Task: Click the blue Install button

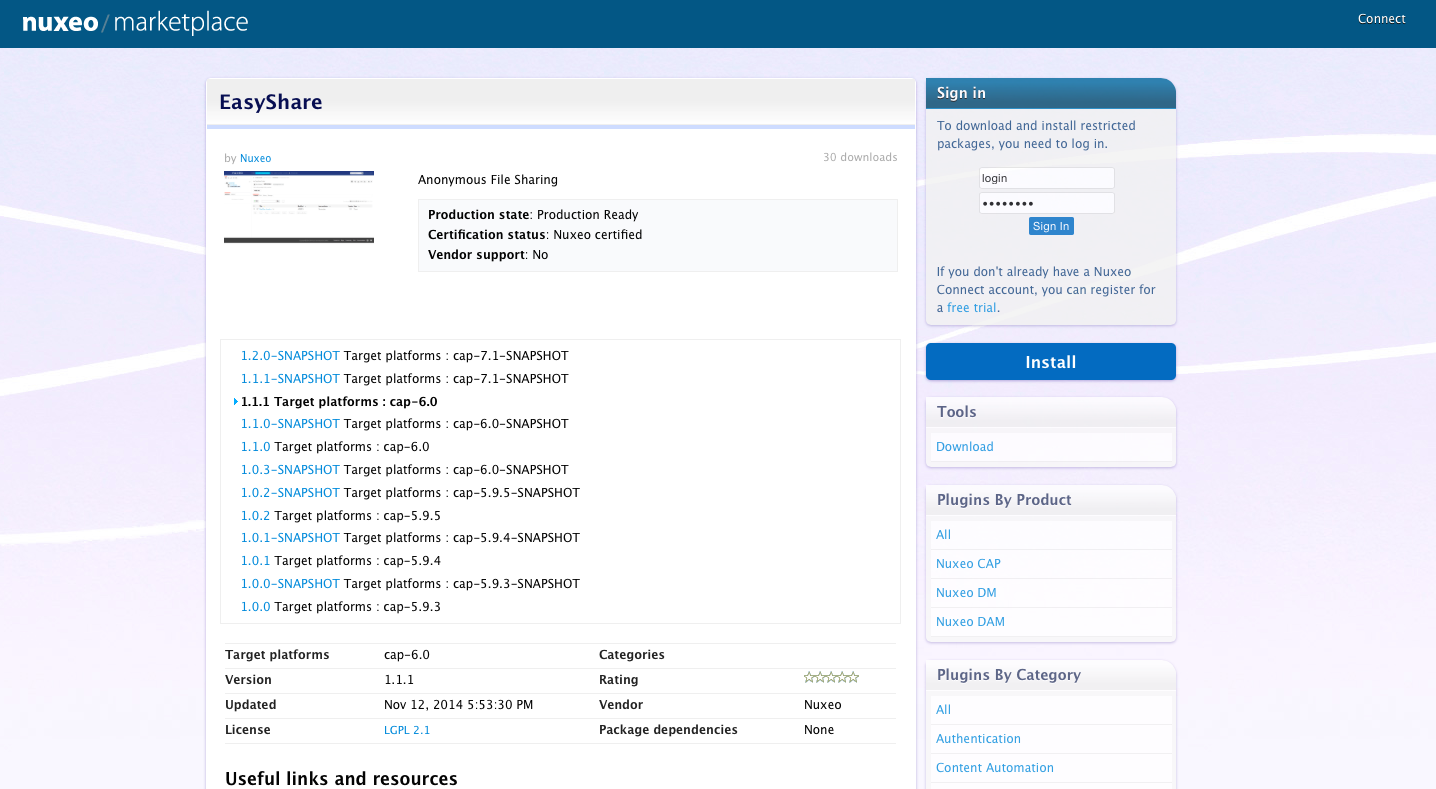Action: click(x=1050, y=362)
